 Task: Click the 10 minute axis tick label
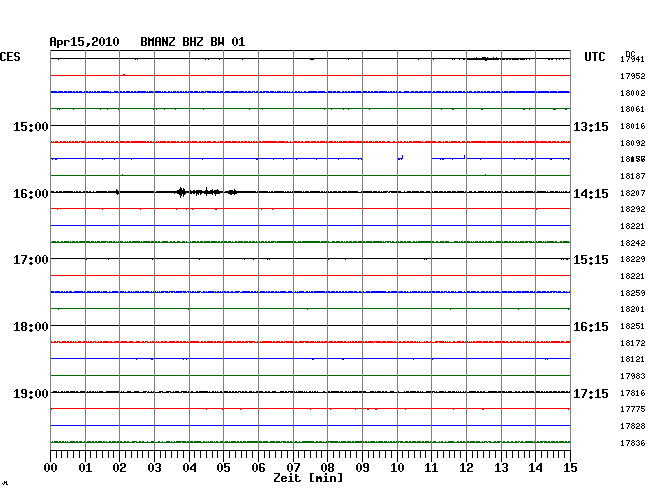[397, 468]
